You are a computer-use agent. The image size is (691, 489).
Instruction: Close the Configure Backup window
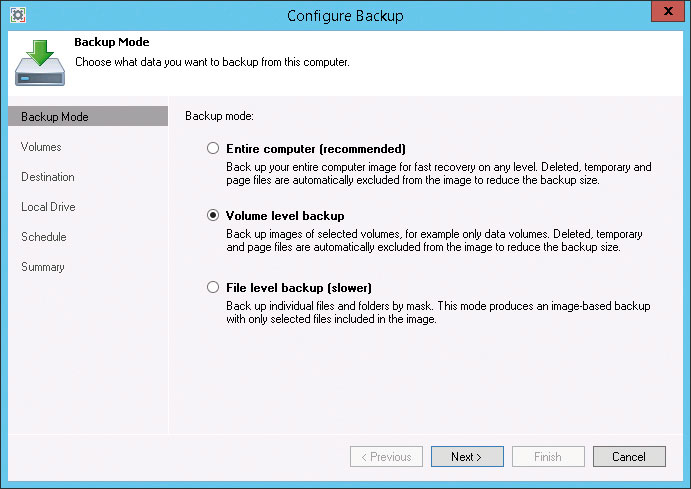668,11
